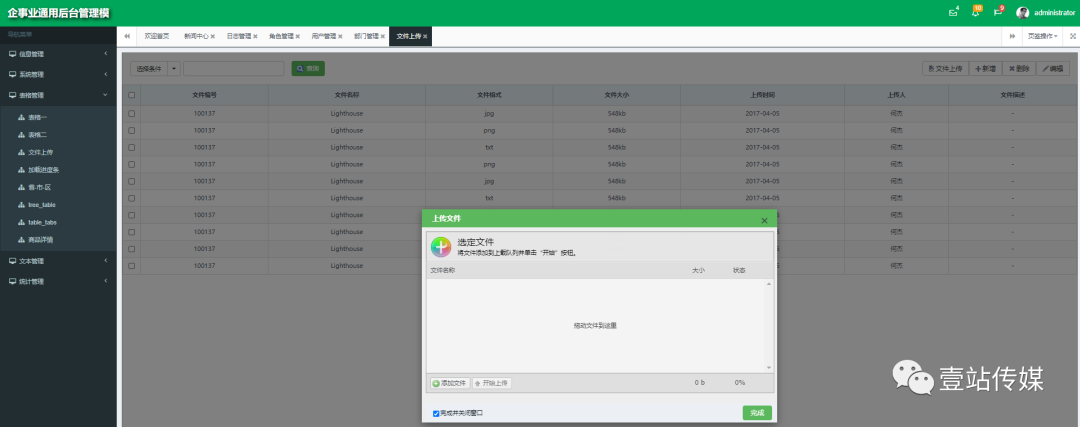The height and width of the screenshot is (427, 1080).
Task: Expand the 信息管理 sidebar menu
Action: pos(58,54)
